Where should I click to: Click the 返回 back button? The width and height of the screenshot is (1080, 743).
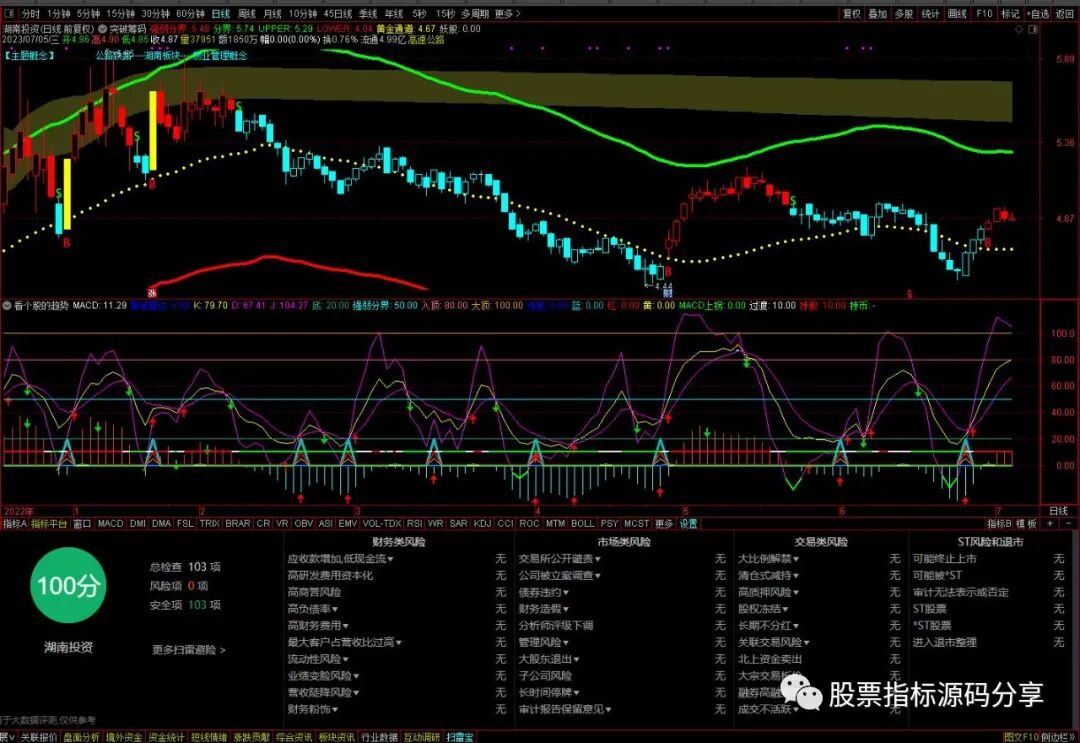coord(1065,14)
